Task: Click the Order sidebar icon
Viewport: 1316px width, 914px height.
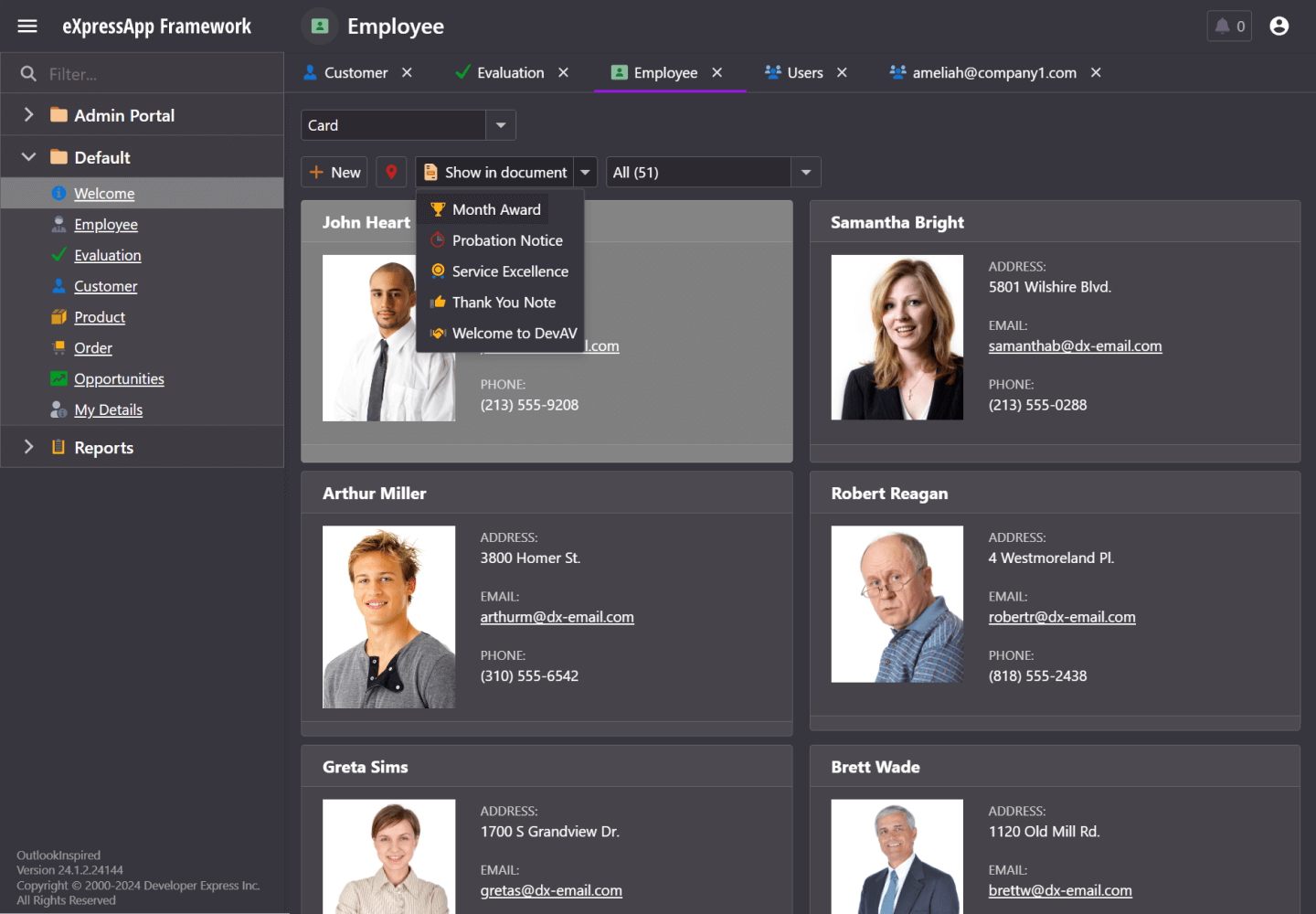Action: point(58,348)
